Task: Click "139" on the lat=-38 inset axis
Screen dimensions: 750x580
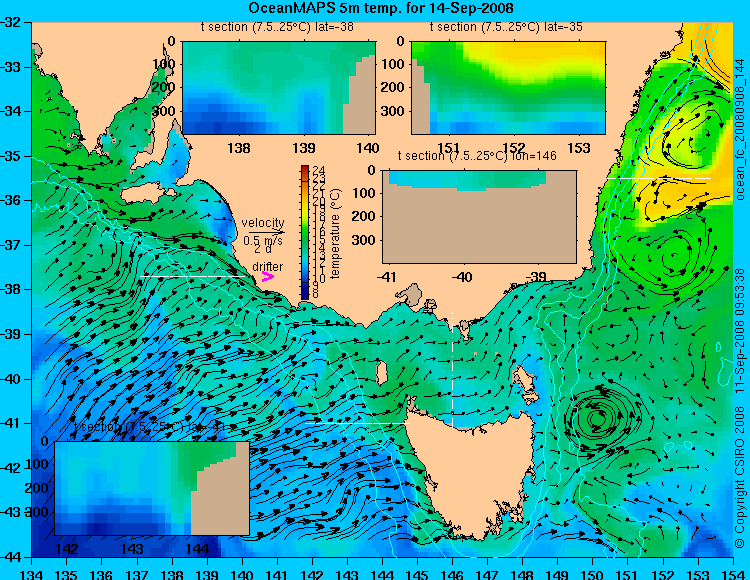Action: point(304,148)
